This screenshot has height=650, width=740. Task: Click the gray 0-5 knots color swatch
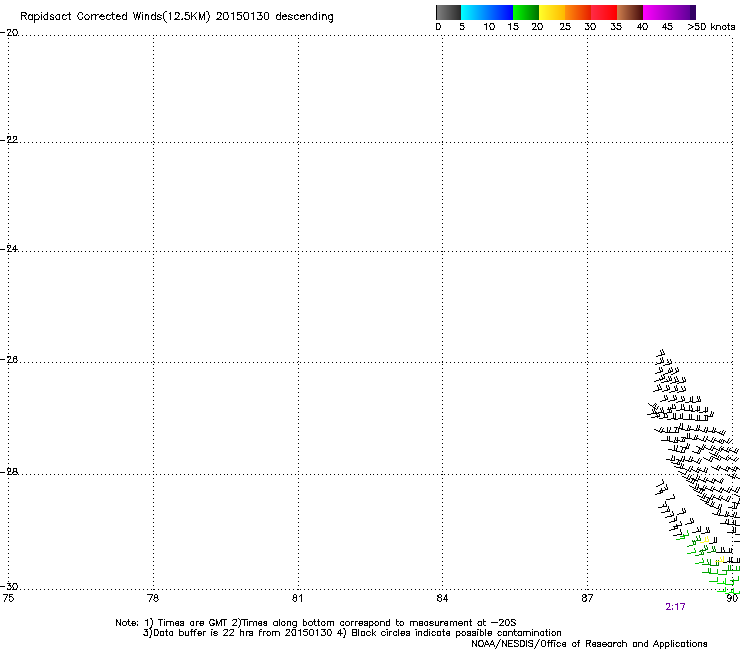pyautogui.click(x=448, y=12)
